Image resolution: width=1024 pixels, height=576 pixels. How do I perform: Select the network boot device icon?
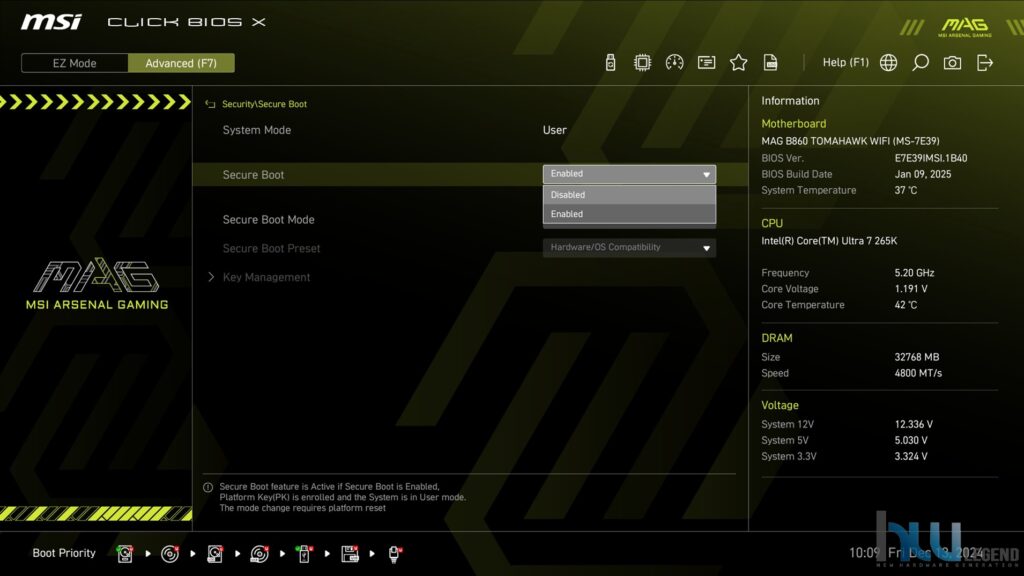coord(394,554)
